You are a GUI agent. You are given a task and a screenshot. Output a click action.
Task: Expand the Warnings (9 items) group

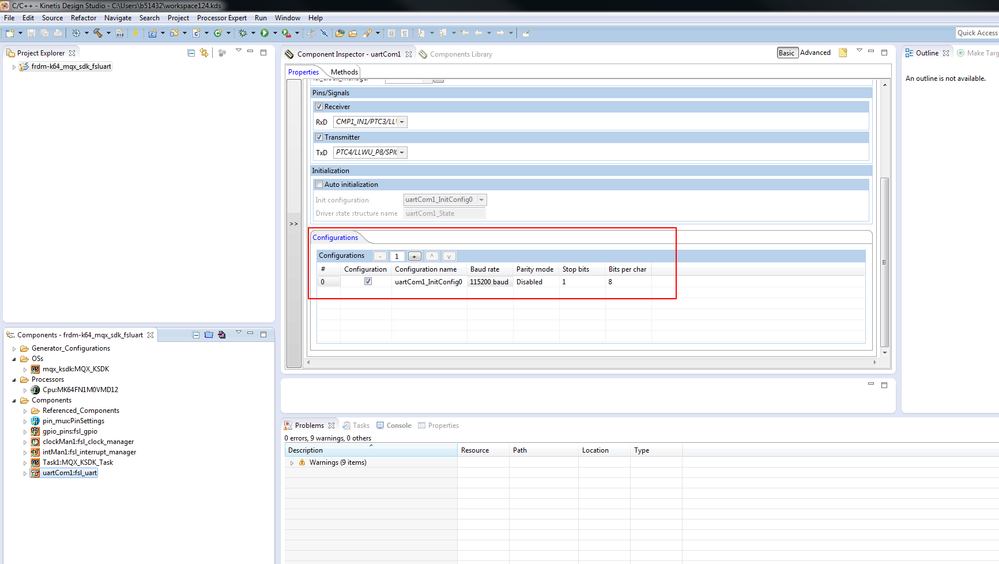292,463
